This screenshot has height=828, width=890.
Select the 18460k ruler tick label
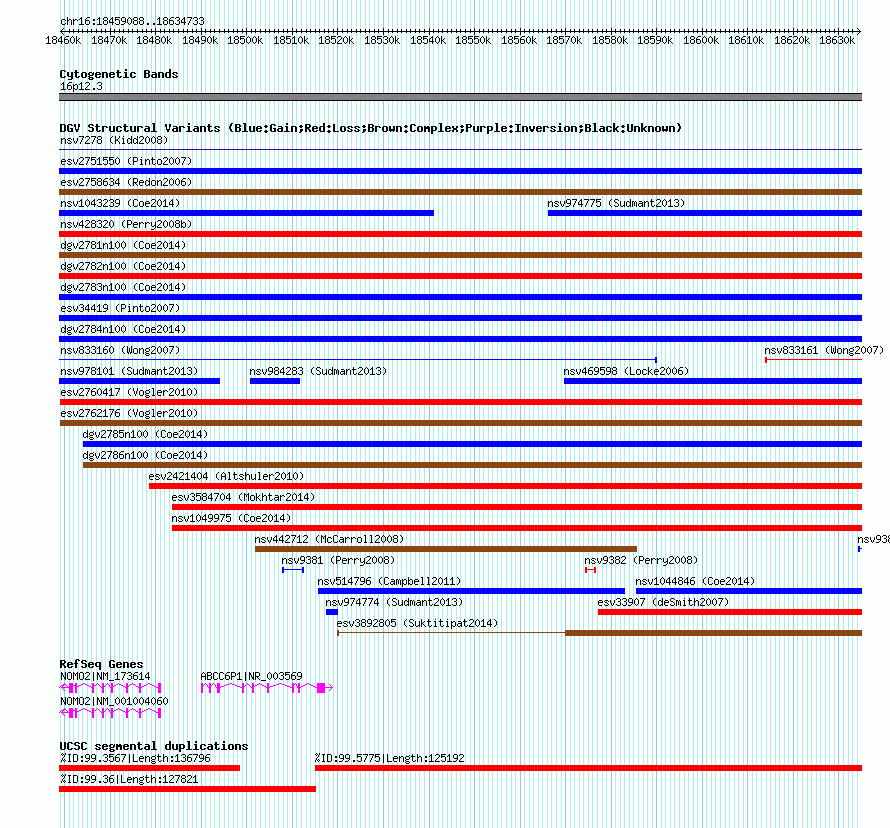pos(63,40)
